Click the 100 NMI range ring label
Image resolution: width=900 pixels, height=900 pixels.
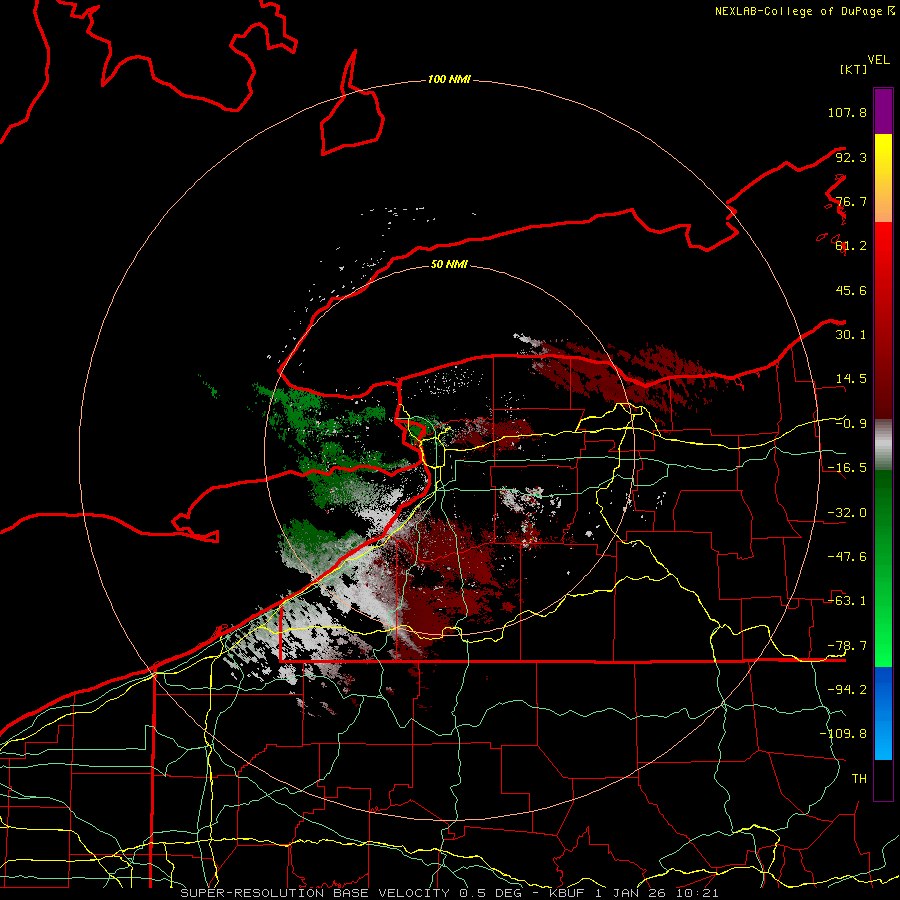449,79
